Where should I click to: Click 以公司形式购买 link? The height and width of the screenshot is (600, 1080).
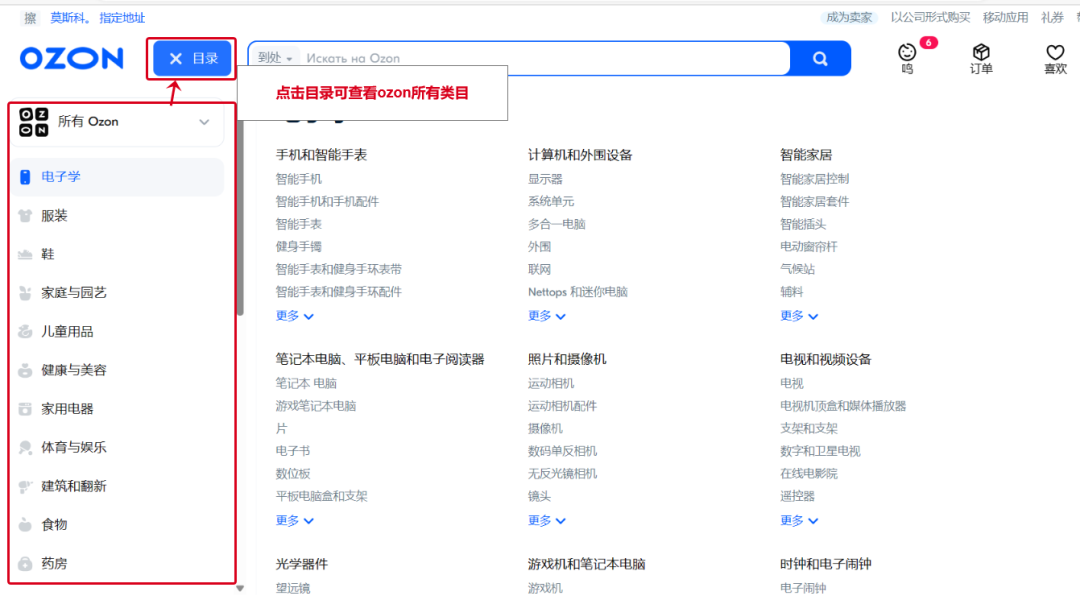pyautogui.click(x=930, y=18)
